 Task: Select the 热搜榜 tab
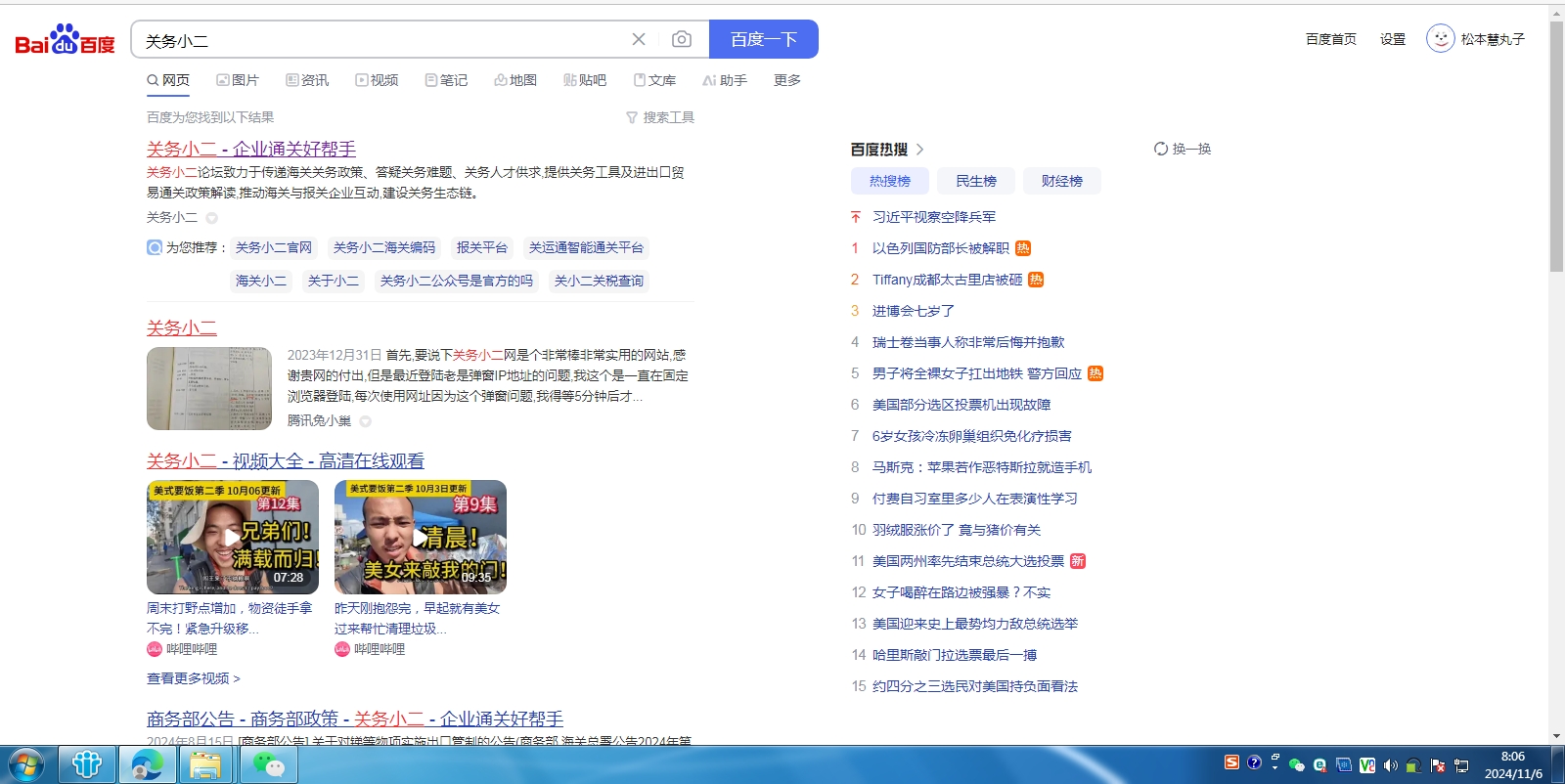[890, 181]
